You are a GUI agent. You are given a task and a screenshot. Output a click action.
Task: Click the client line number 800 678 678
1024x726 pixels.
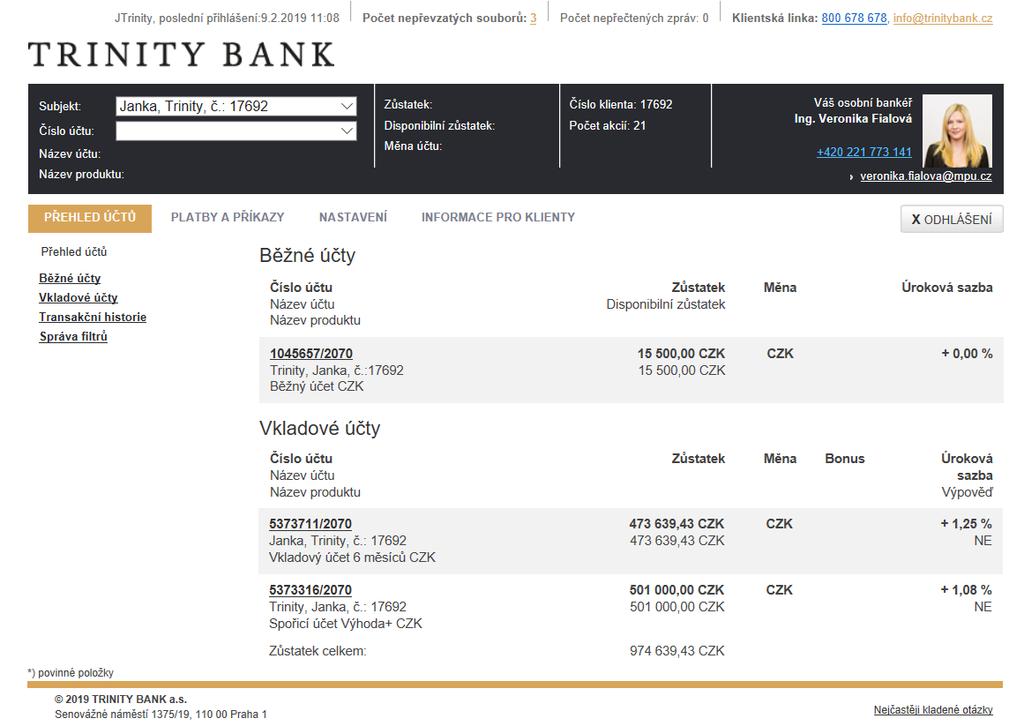coord(854,18)
